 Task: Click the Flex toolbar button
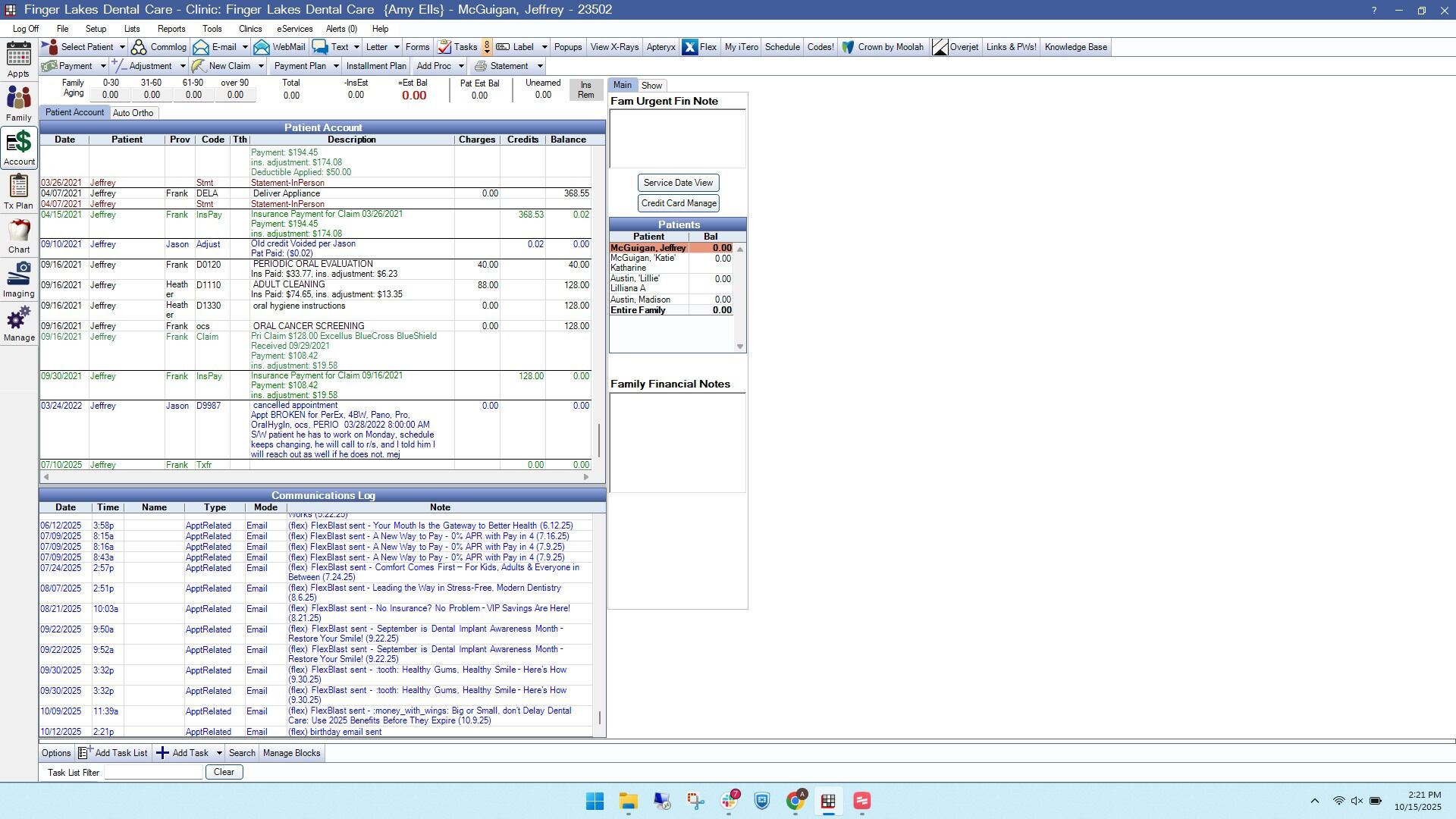pyautogui.click(x=699, y=47)
